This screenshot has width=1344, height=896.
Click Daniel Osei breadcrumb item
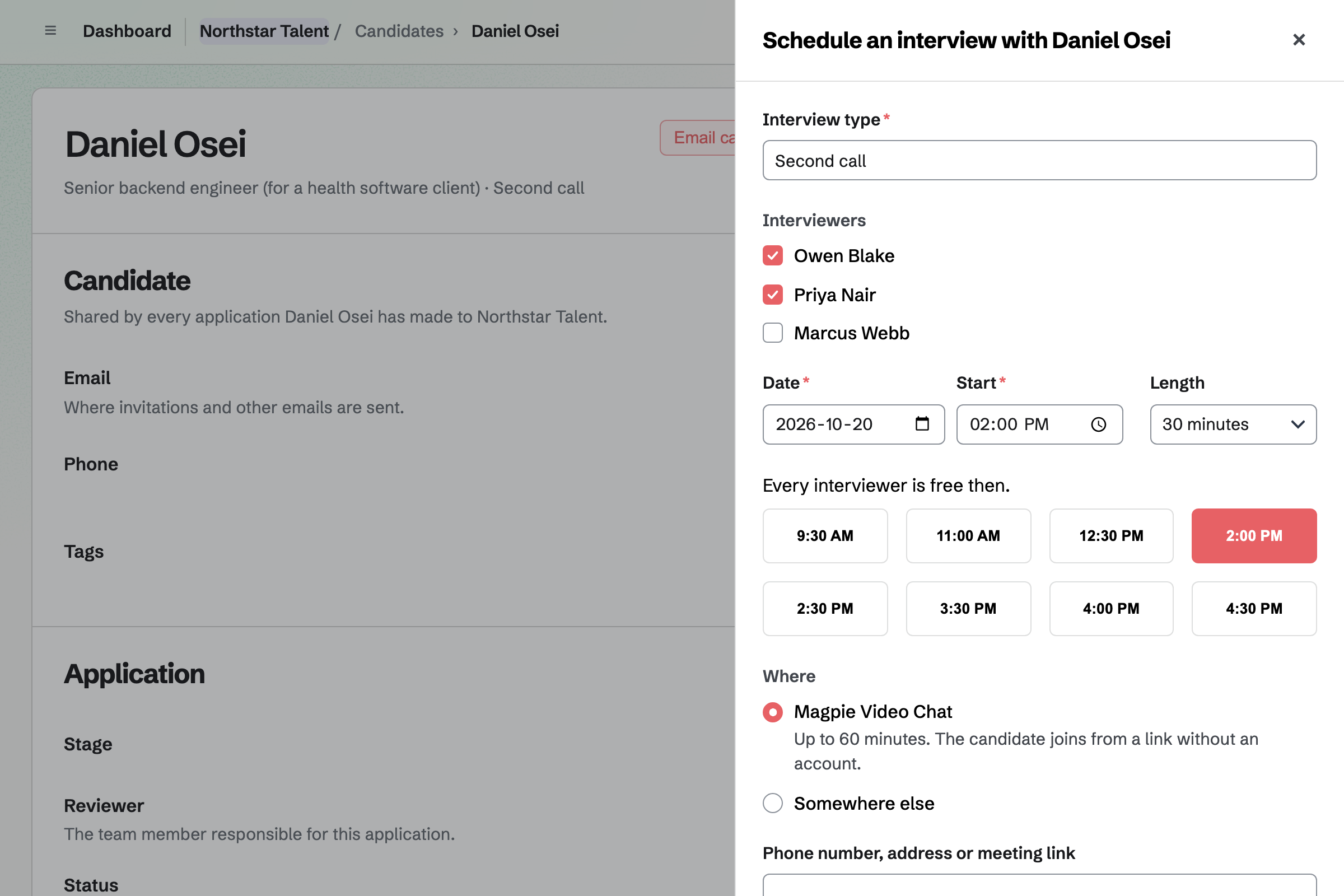pos(515,31)
